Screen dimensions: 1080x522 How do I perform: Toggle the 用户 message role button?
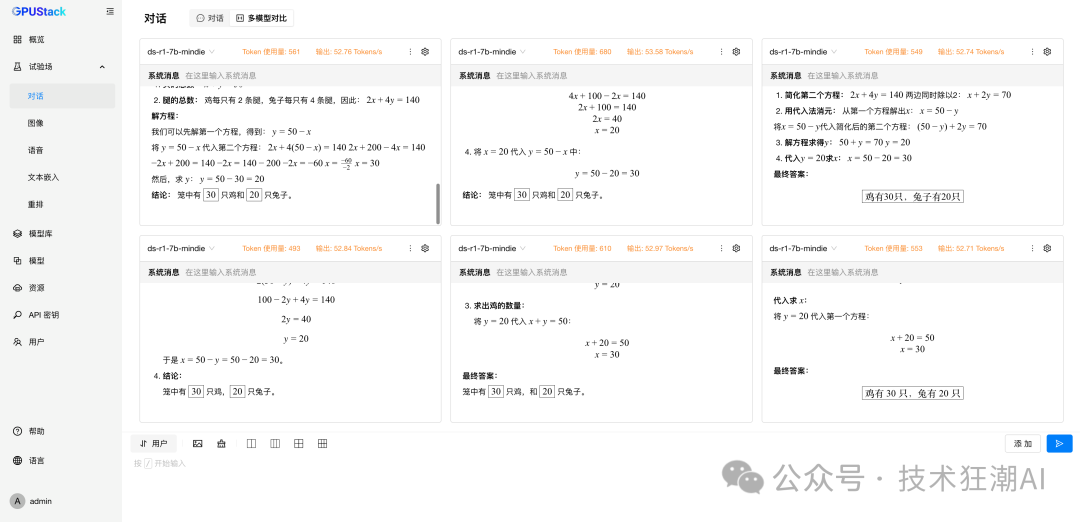coord(154,443)
